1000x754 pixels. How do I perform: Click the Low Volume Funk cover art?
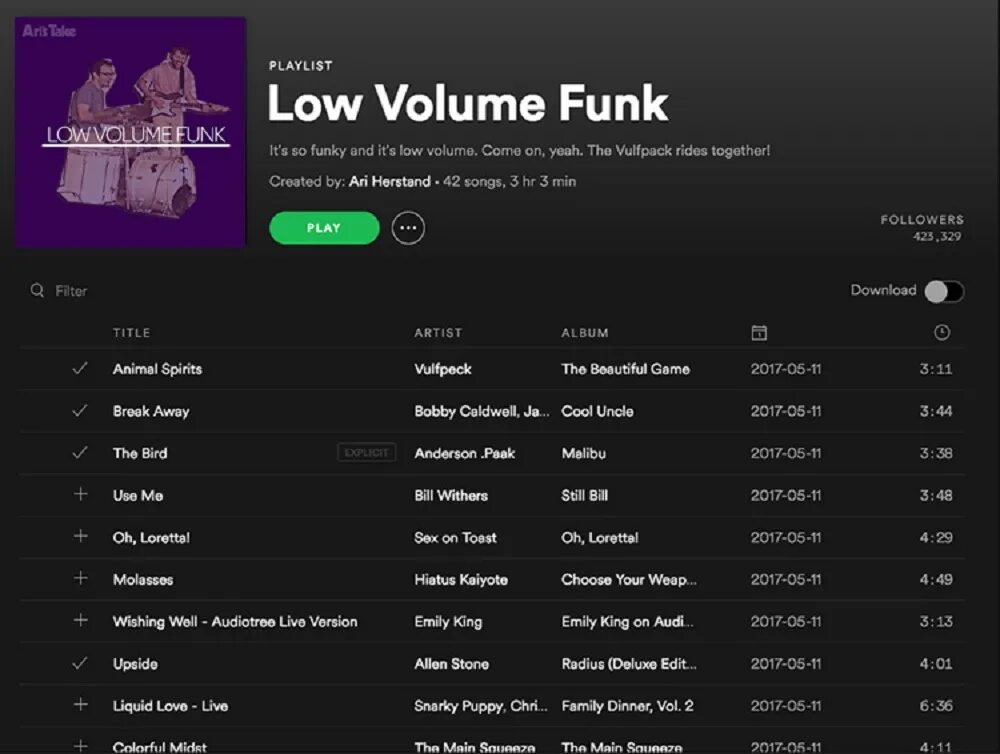131,132
